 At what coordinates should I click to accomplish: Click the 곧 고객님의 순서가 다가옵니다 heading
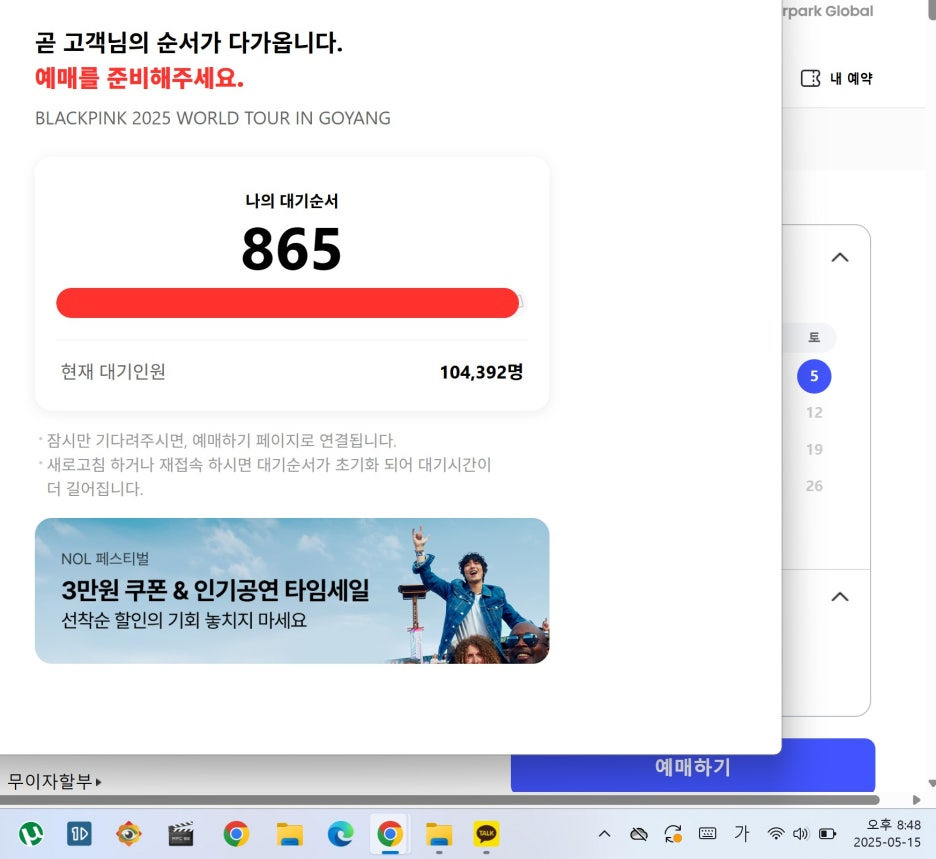189,42
